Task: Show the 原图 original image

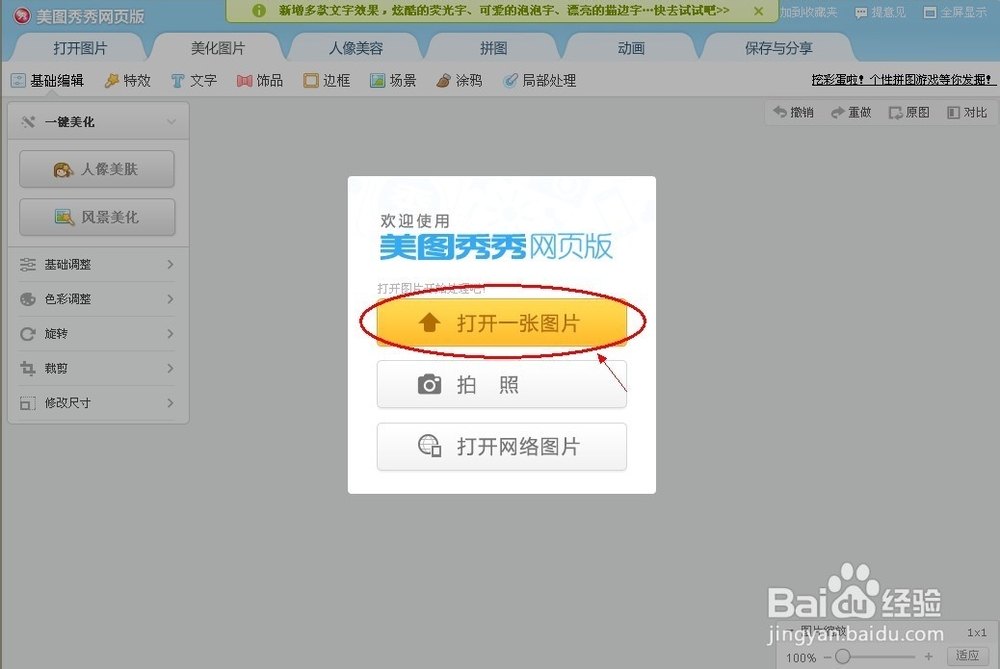Action: [909, 112]
